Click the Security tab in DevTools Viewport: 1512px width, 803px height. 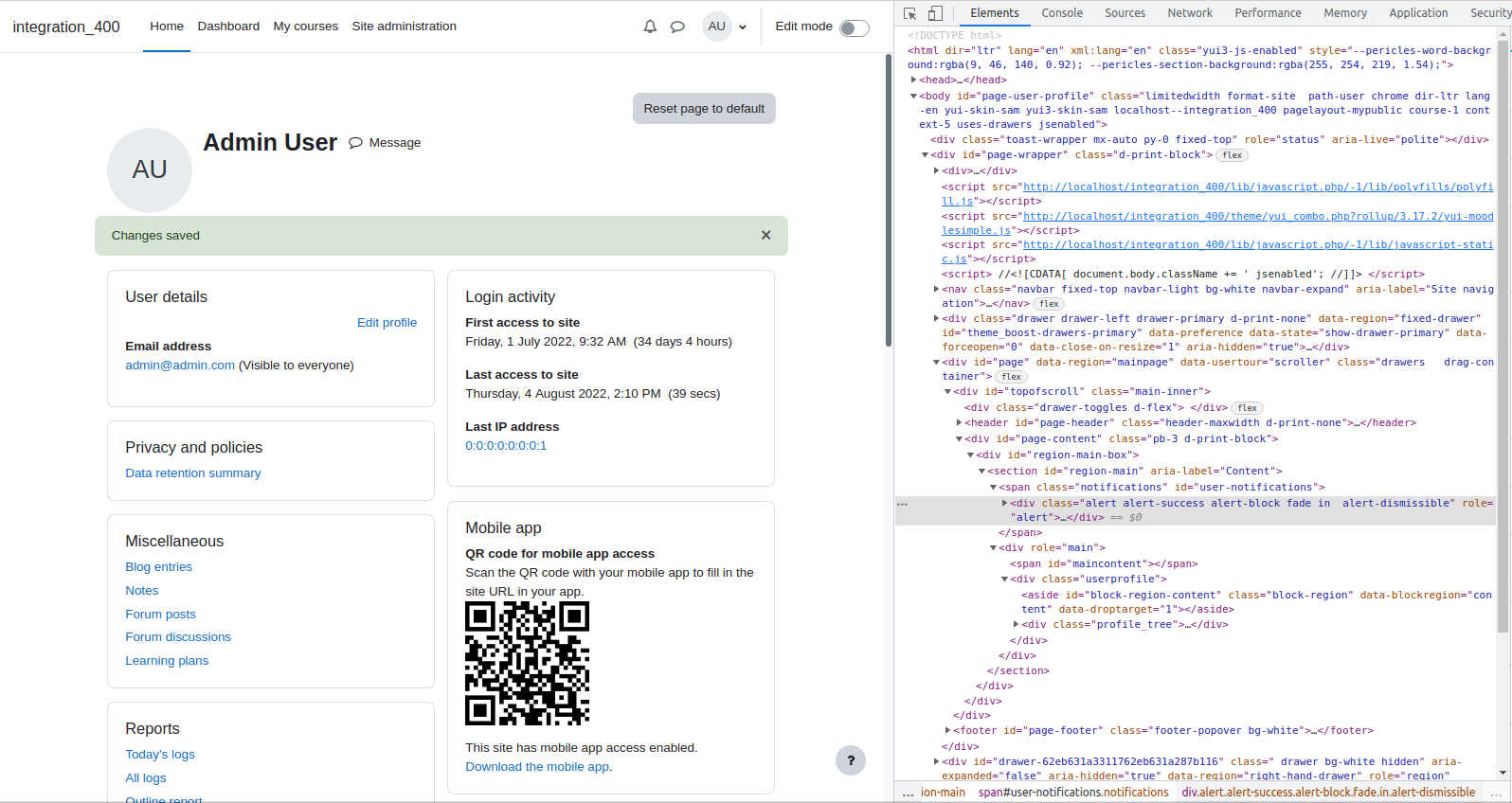[x=1489, y=13]
